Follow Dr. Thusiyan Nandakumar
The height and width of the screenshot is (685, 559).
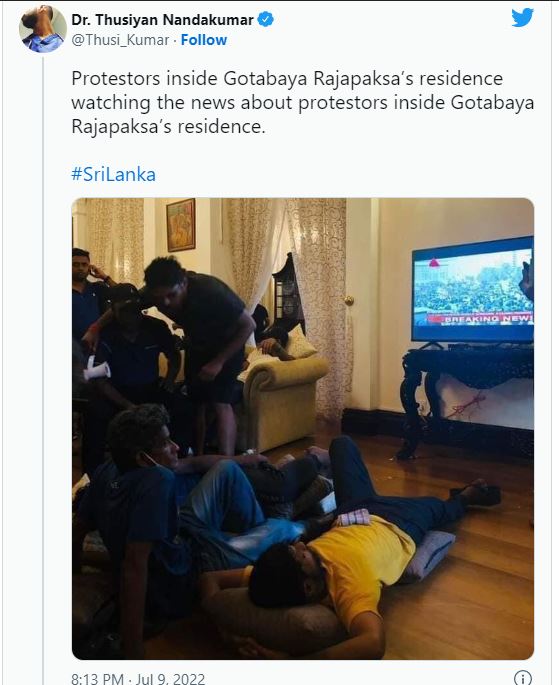[204, 40]
